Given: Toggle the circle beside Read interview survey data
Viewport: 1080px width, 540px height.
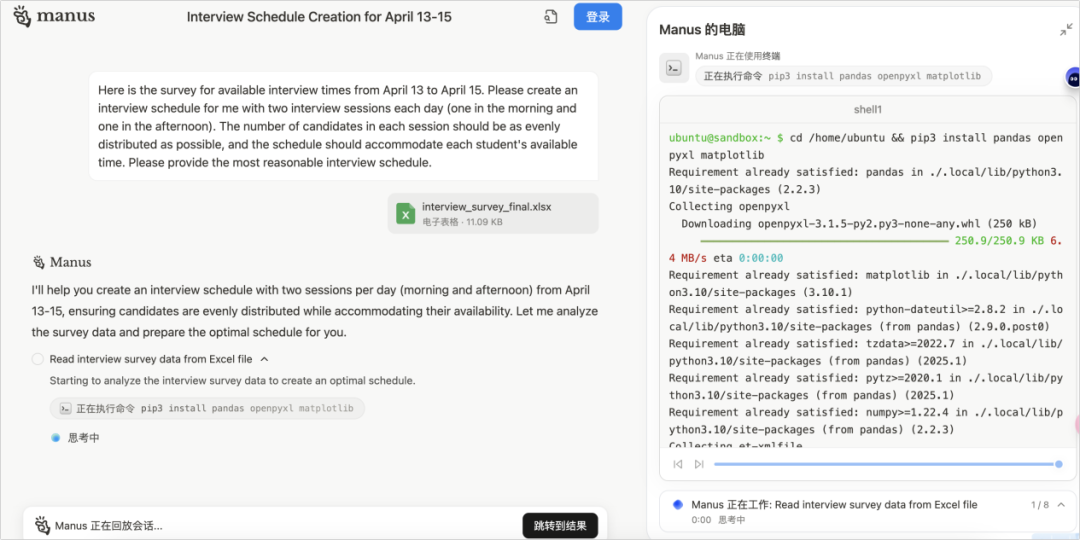Looking at the screenshot, I should pyautogui.click(x=37, y=359).
